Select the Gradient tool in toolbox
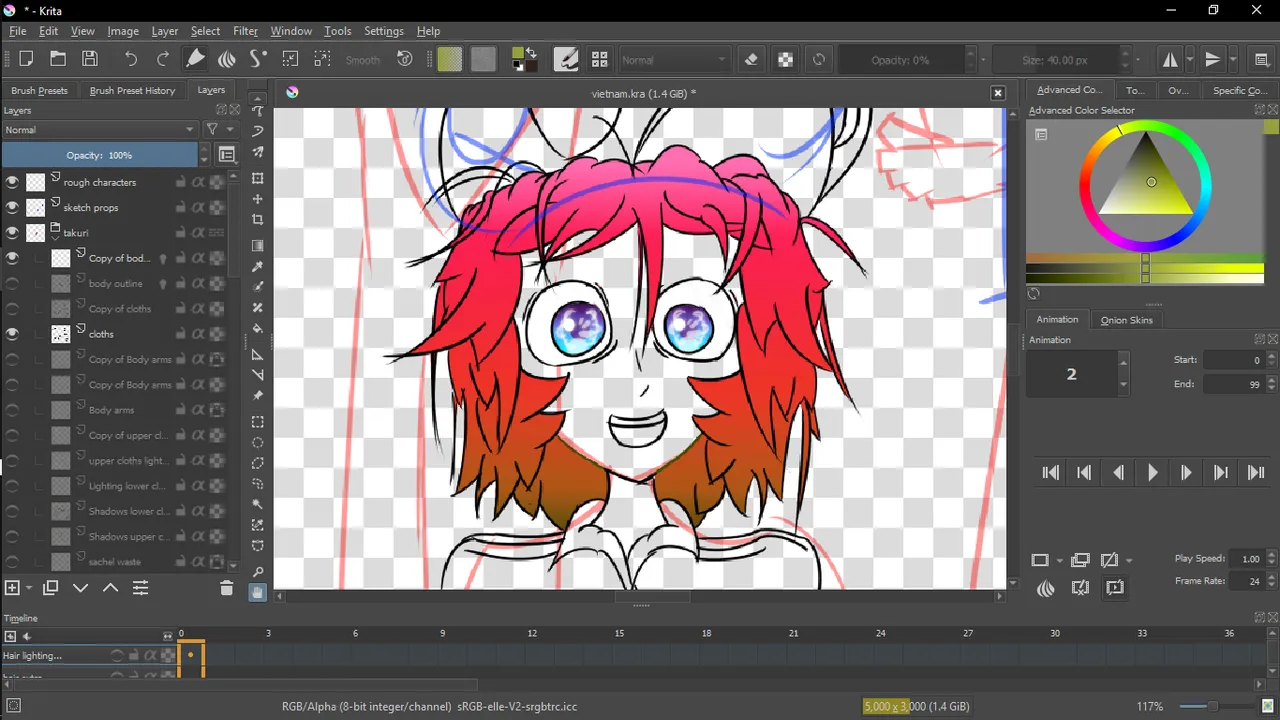The width and height of the screenshot is (1280, 720). tap(258, 245)
